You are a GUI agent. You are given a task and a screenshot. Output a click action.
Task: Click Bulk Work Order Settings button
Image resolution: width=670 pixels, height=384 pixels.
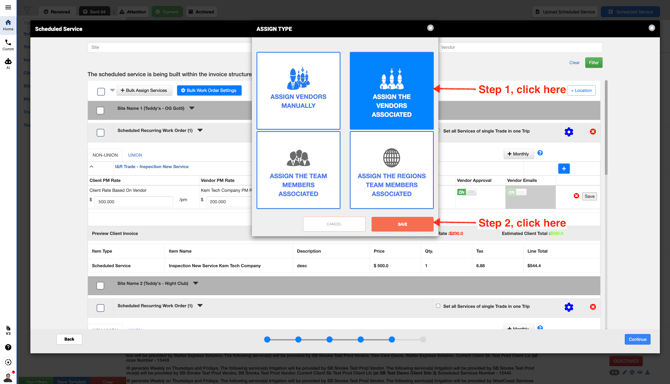[x=209, y=91]
